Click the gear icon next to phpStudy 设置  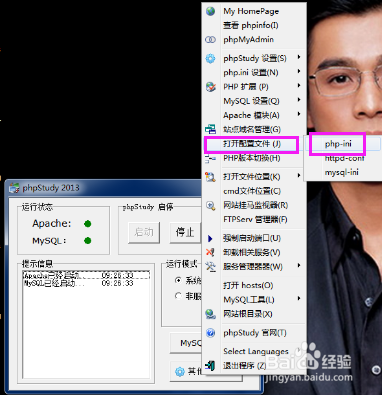pyautogui.click(x=210, y=59)
